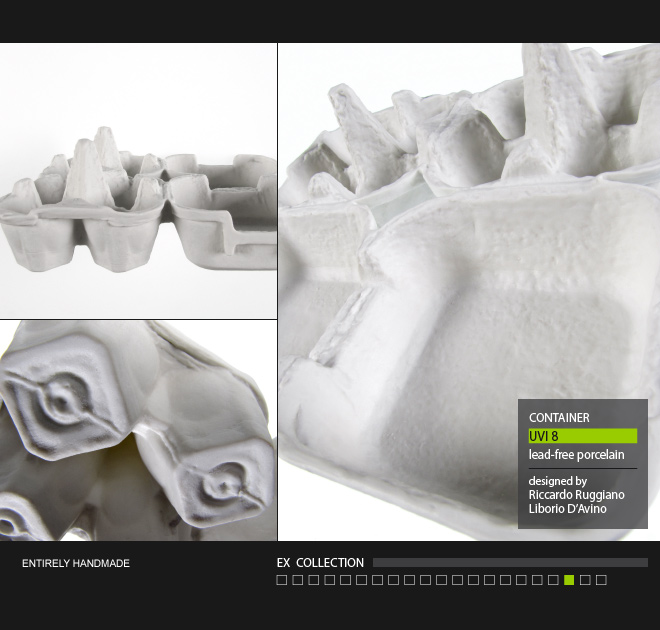The image size is (660, 630).
Task: Select the second collection pager square
Action: 298,580
